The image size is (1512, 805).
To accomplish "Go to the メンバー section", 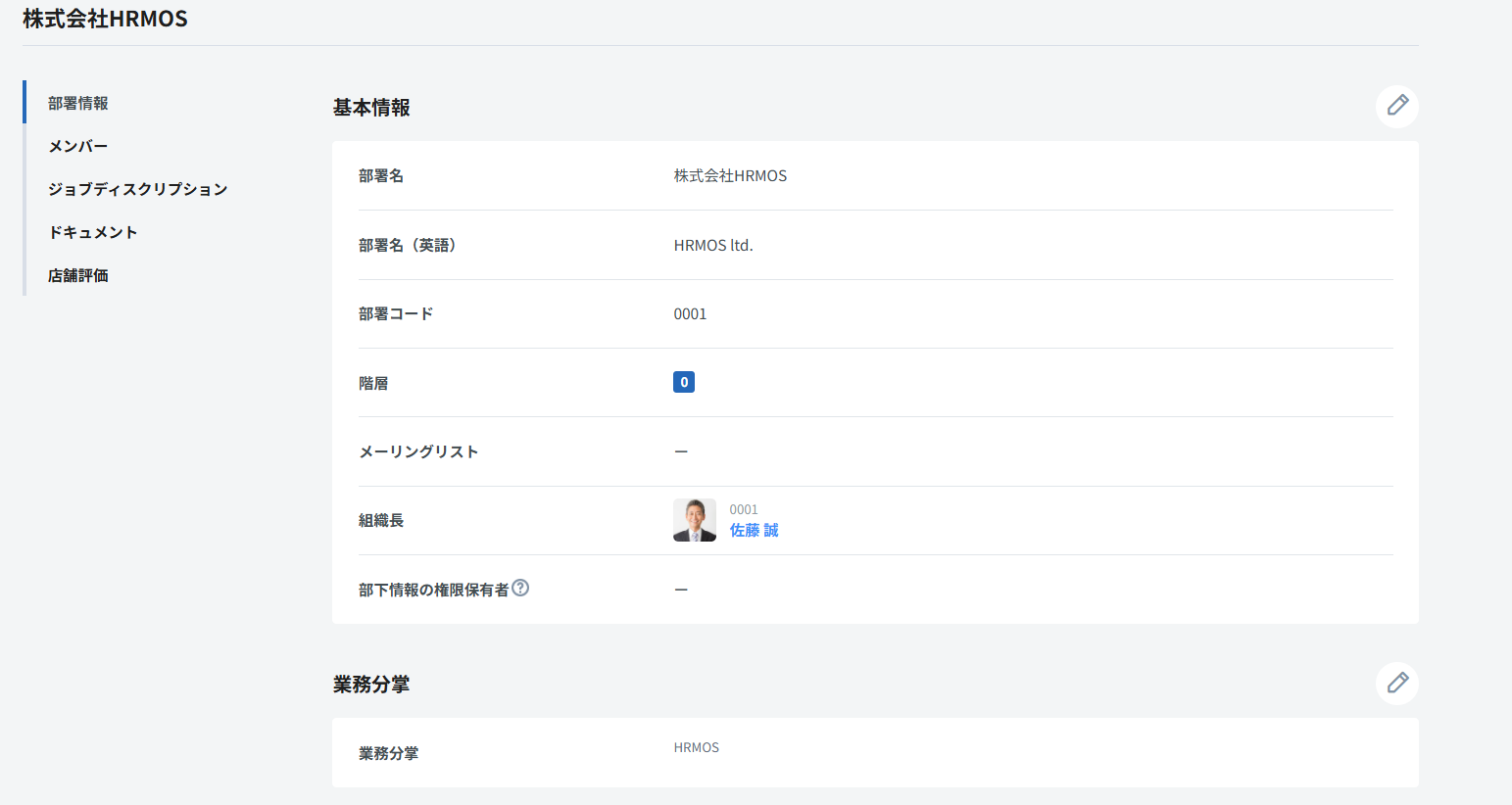I will pyautogui.click(x=78, y=146).
